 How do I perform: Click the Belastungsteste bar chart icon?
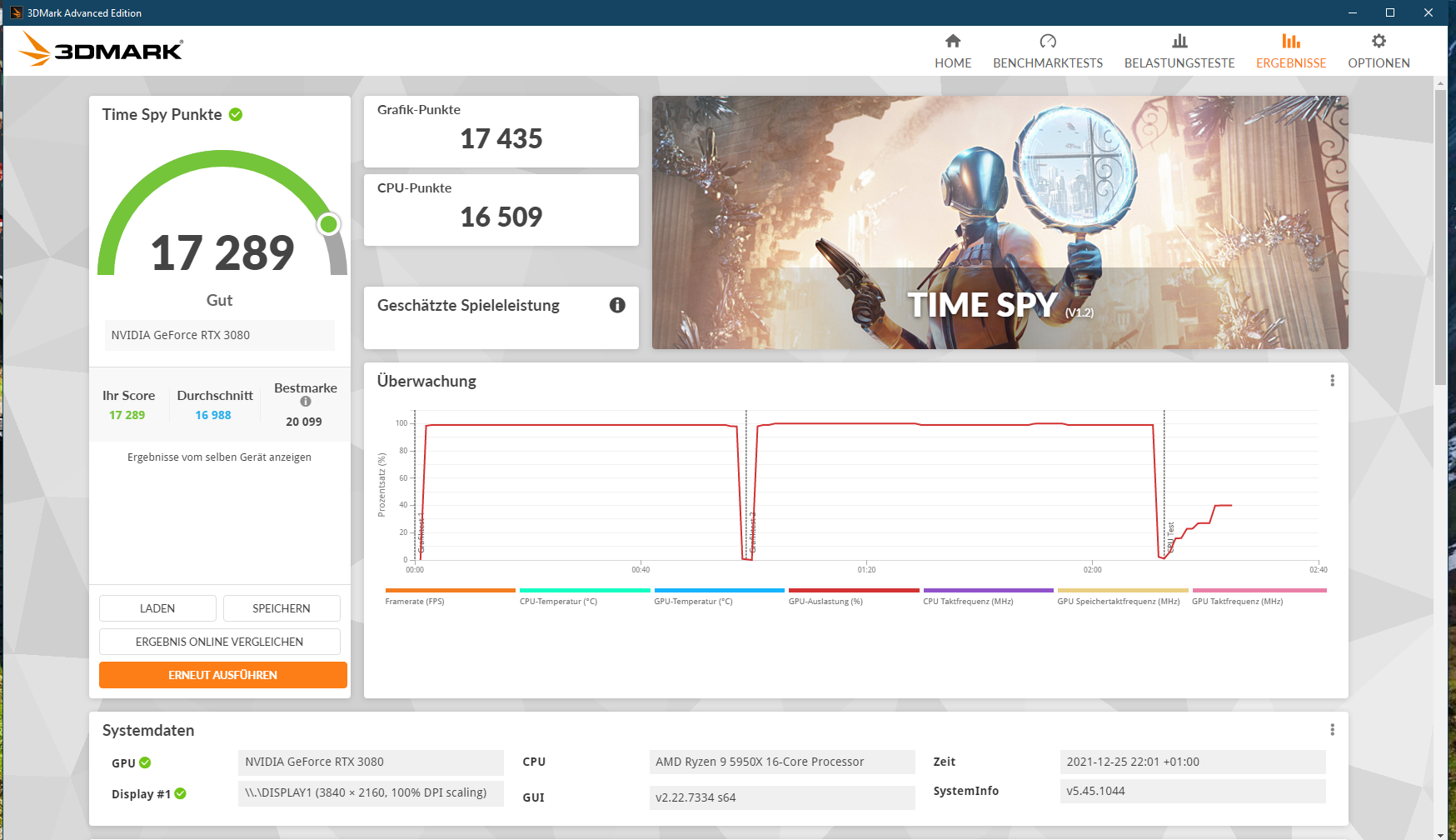(x=1179, y=41)
